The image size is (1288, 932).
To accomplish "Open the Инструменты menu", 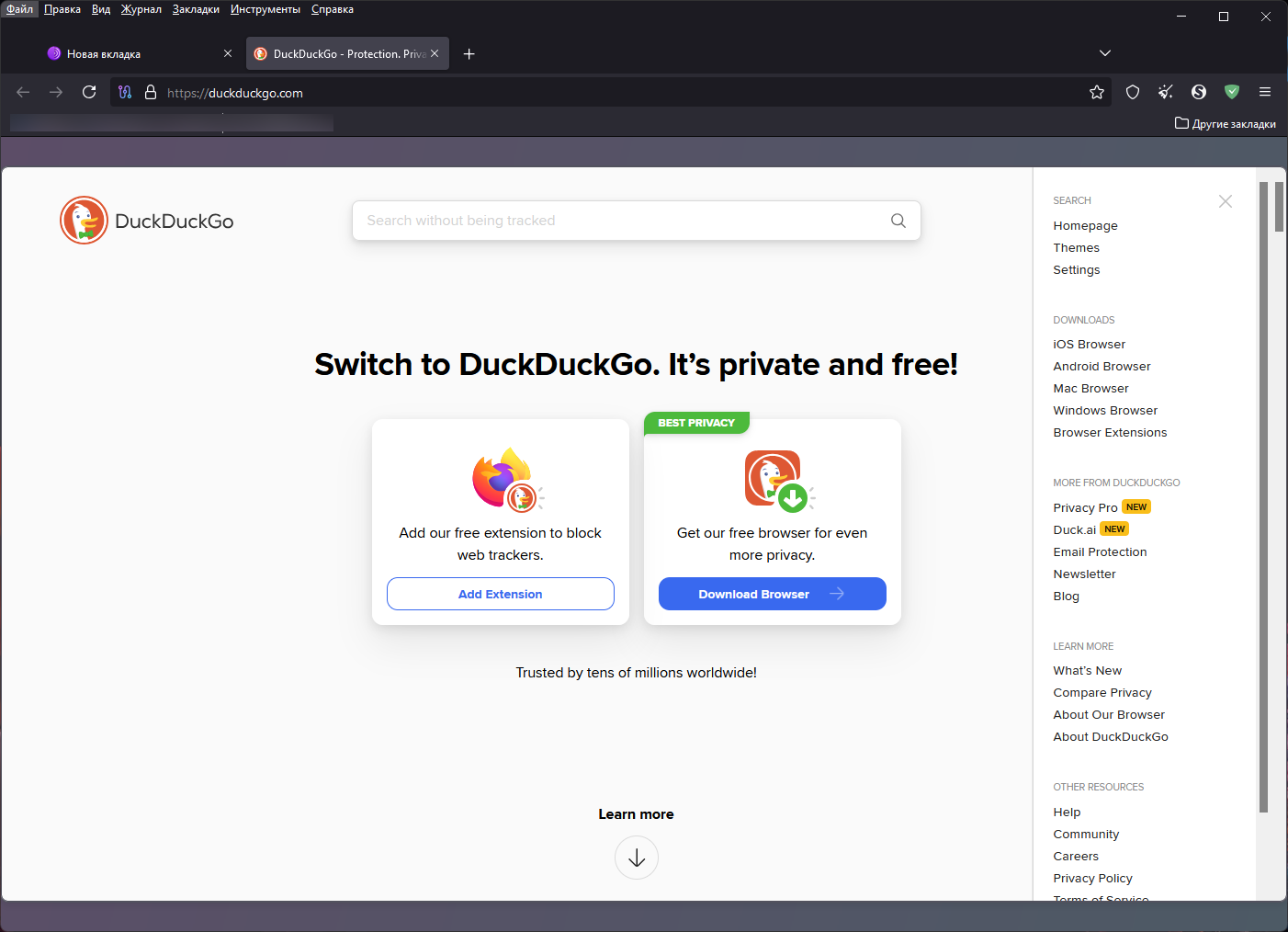I will pos(266,9).
